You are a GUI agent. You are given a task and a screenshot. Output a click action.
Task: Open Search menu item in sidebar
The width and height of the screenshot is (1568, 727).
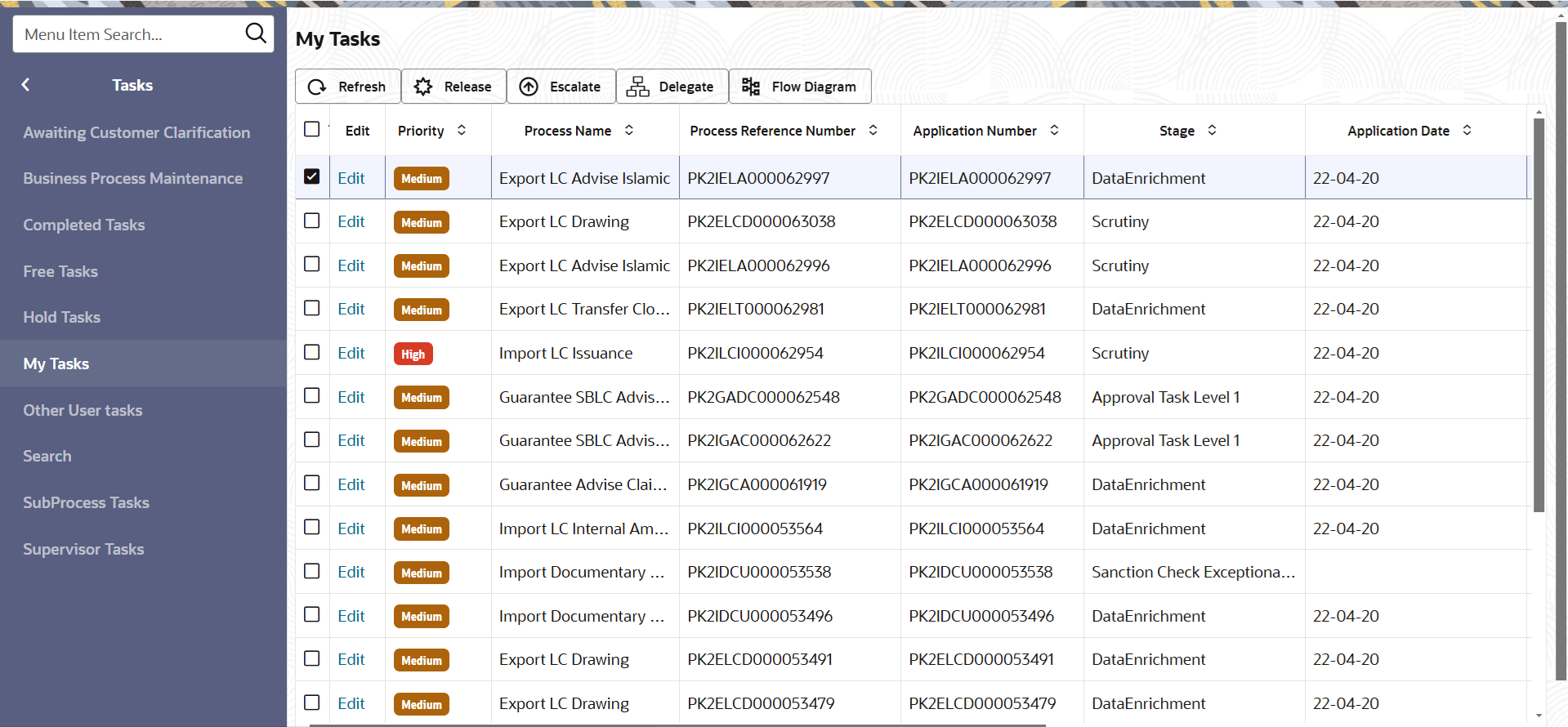click(x=47, y=456)
